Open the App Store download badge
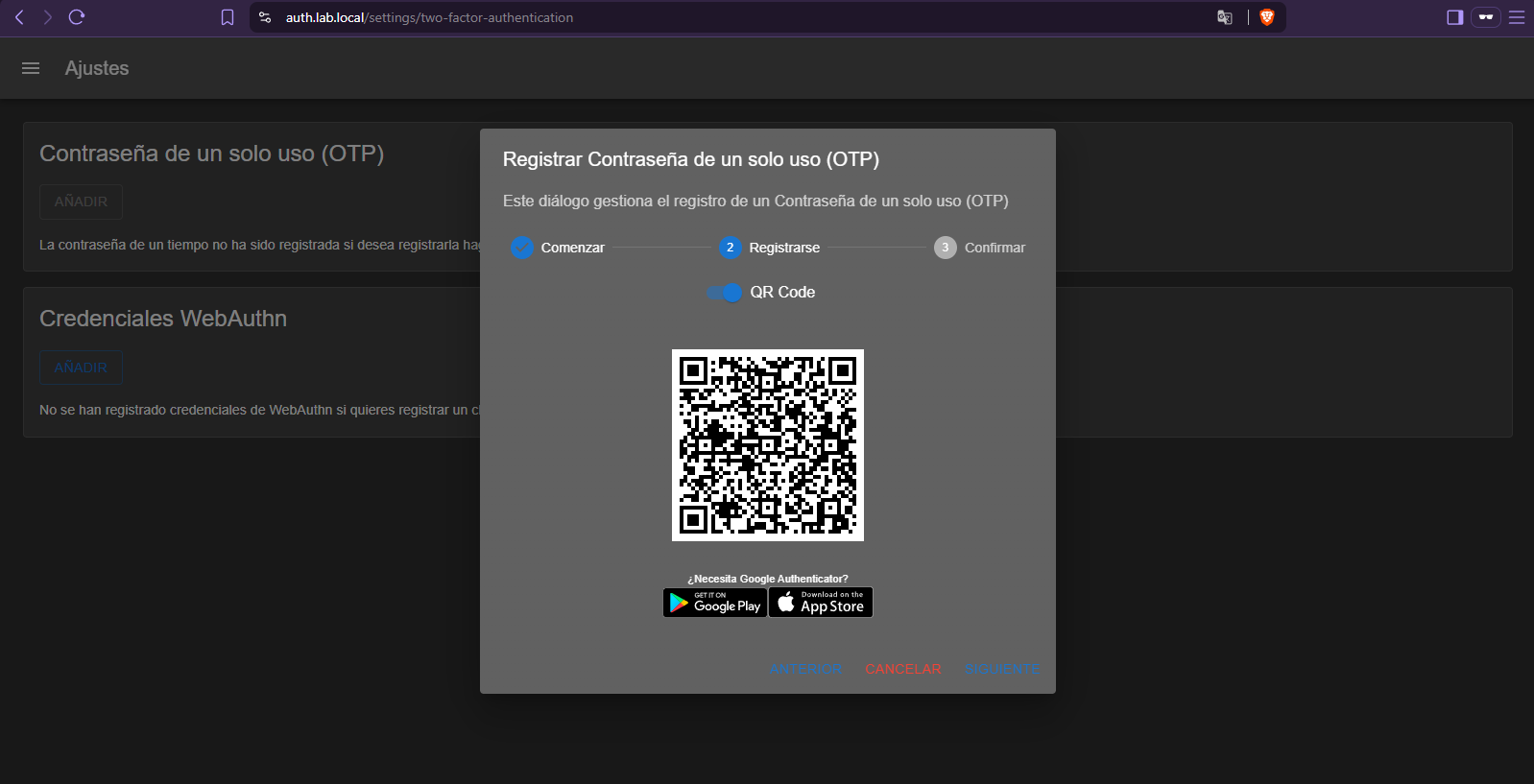This screenshot has width=1534, height=784. pyautogui.click(x=821, y=602)
